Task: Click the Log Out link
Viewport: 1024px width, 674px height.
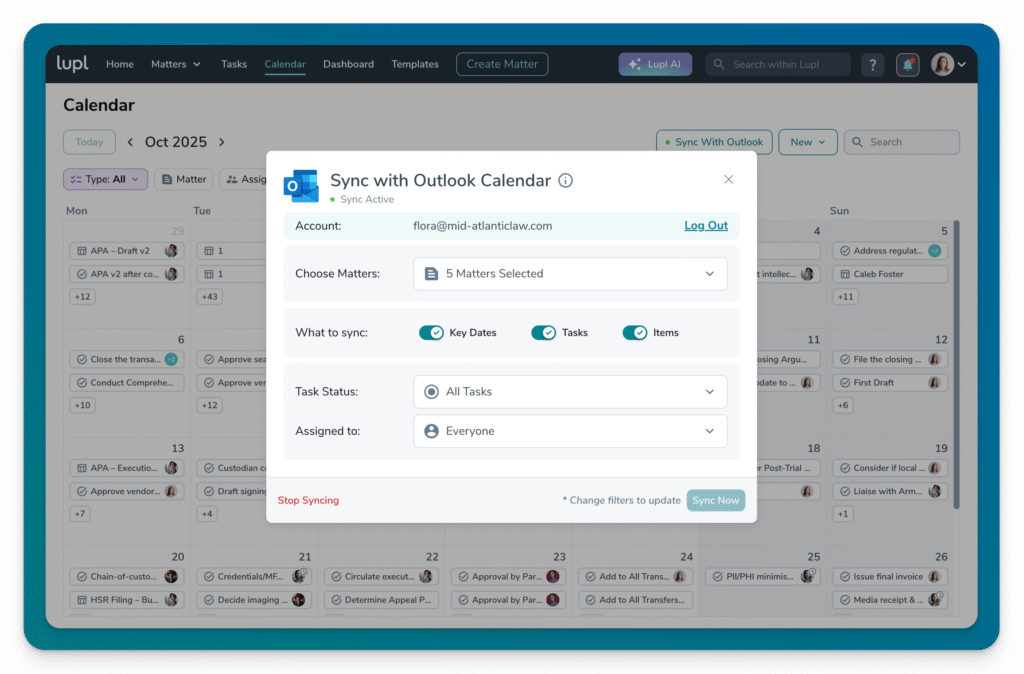Action: [705, 226]
